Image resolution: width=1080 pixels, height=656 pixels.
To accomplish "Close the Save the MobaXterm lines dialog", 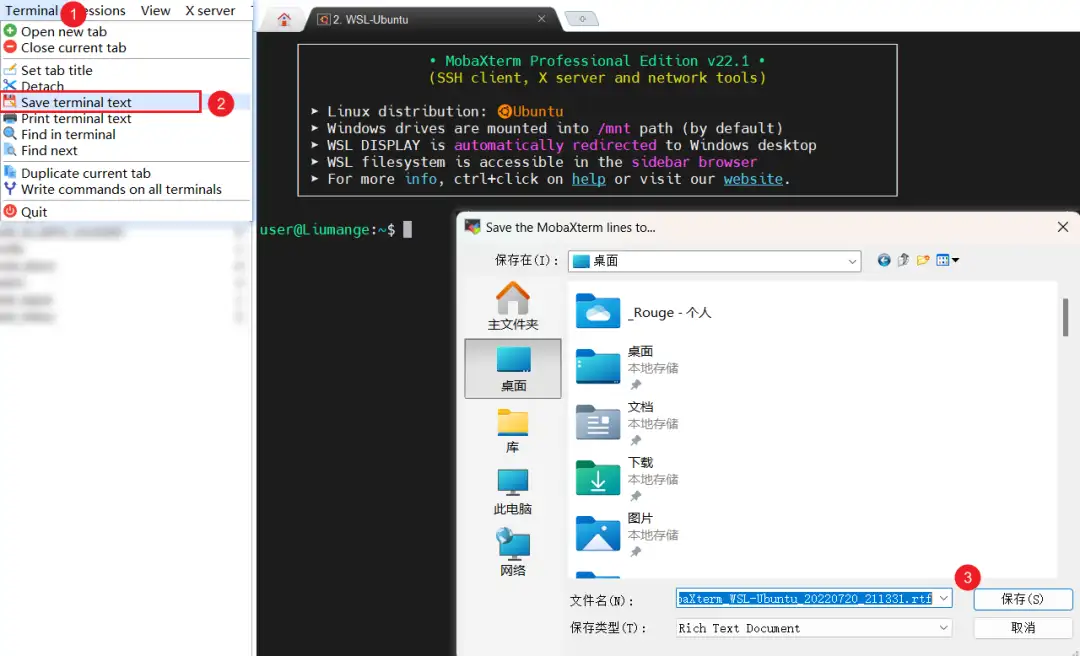I will (x=1063, y=227).
